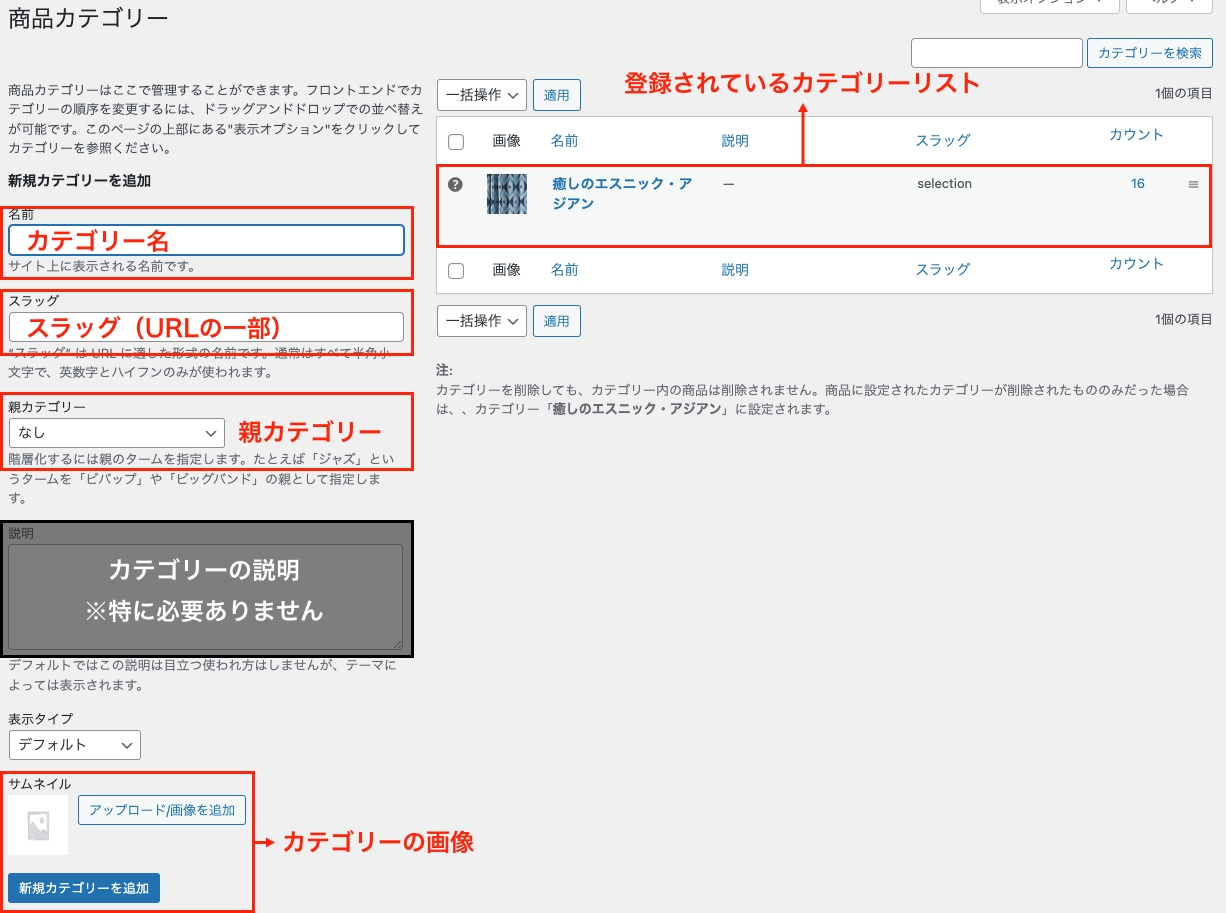Click the drag handle icon on 癒しのエスニック・アジアン row
This screenshot has height=913, width=1226.
pos(1193,185)
